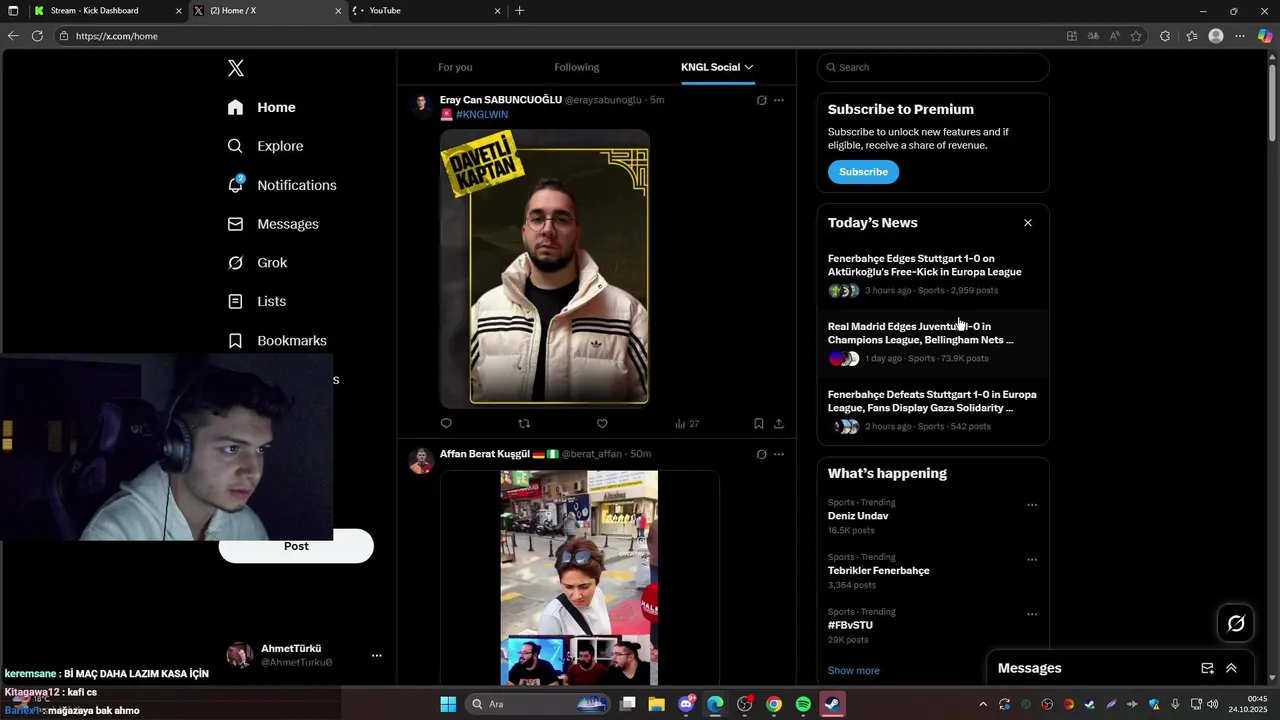This screenshot has height=720, width=1280.
Task: Compose new message in Messages drawer
Action: (x=1207, y=668)
